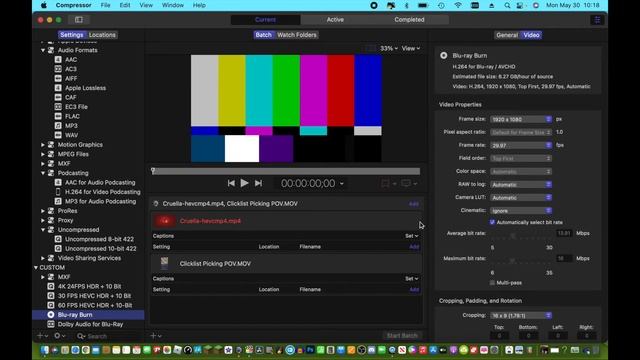Select Uncompressed 8-bit 422 setting

(x=99, y=239)
